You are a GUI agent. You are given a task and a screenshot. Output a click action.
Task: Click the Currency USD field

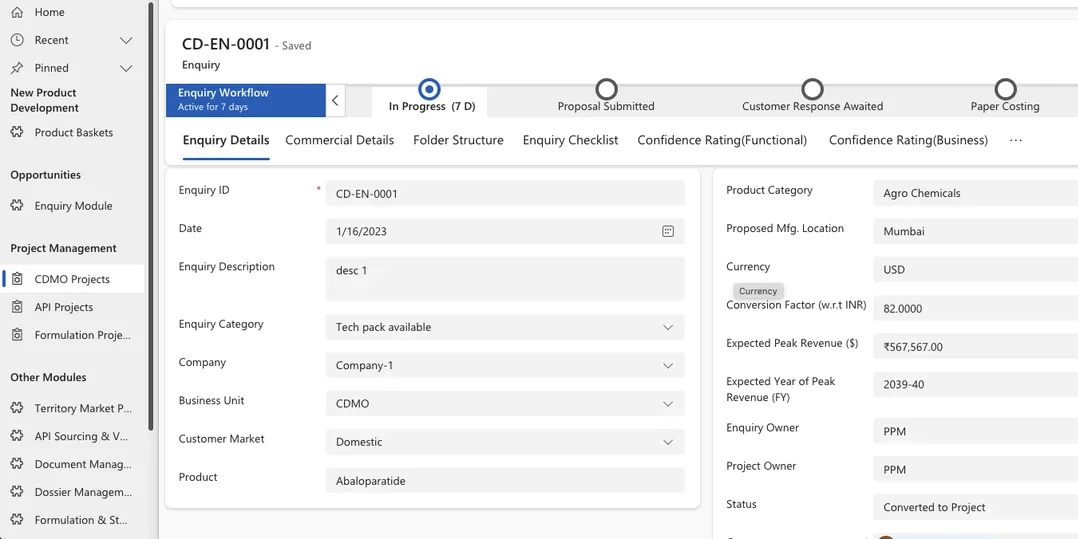click(976, 270)
